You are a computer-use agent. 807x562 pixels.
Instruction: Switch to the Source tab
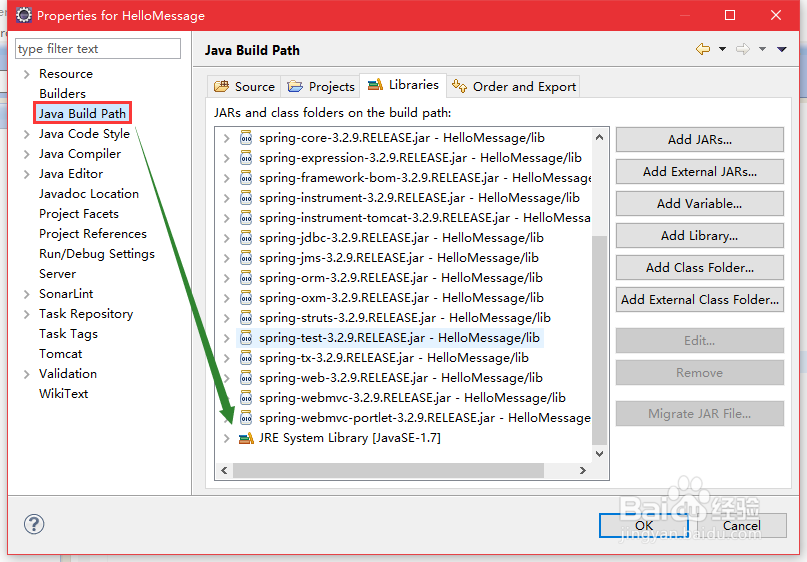click(x=244, y=86)
